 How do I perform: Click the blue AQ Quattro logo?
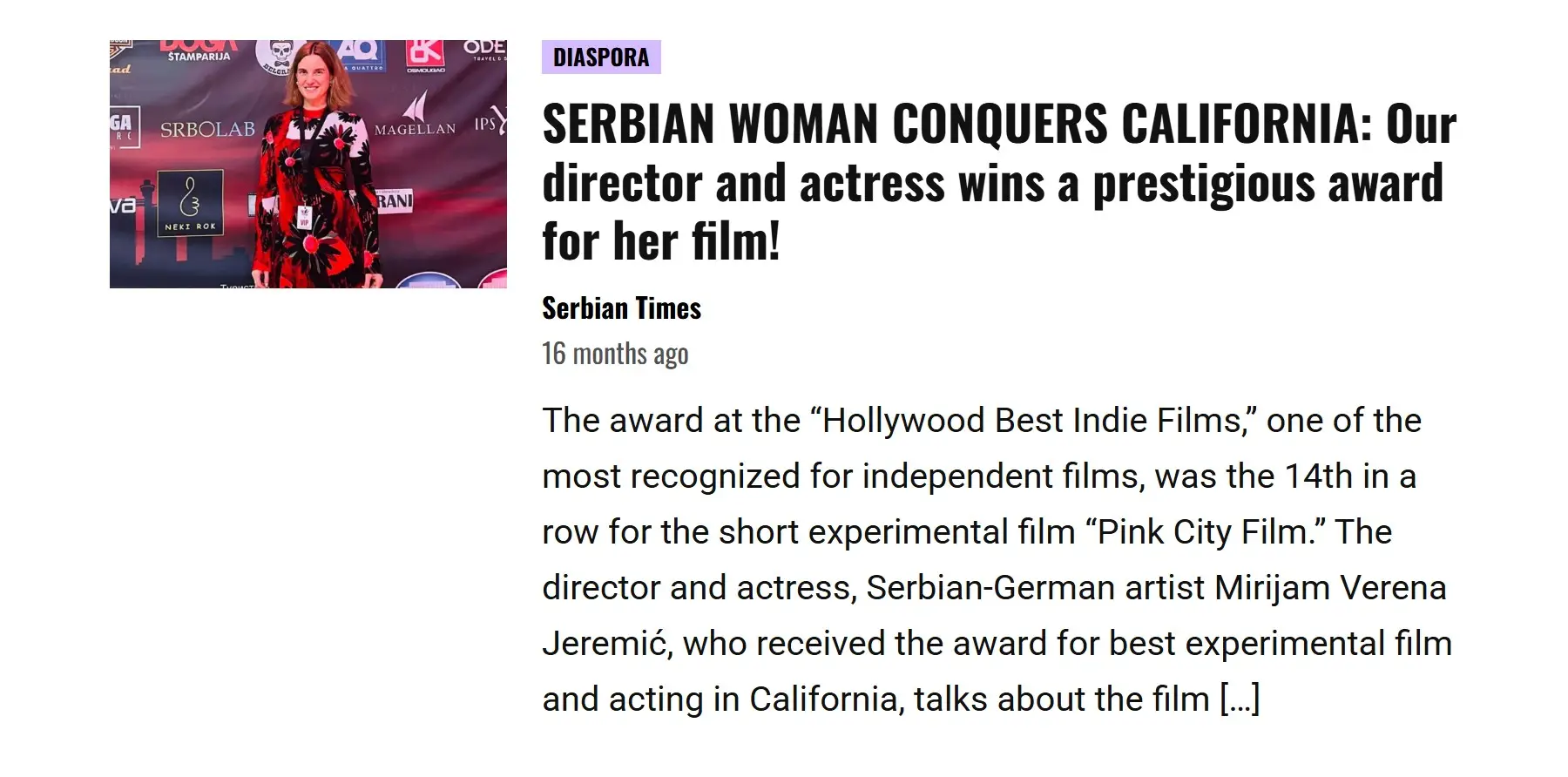click(x=360, y=54)
